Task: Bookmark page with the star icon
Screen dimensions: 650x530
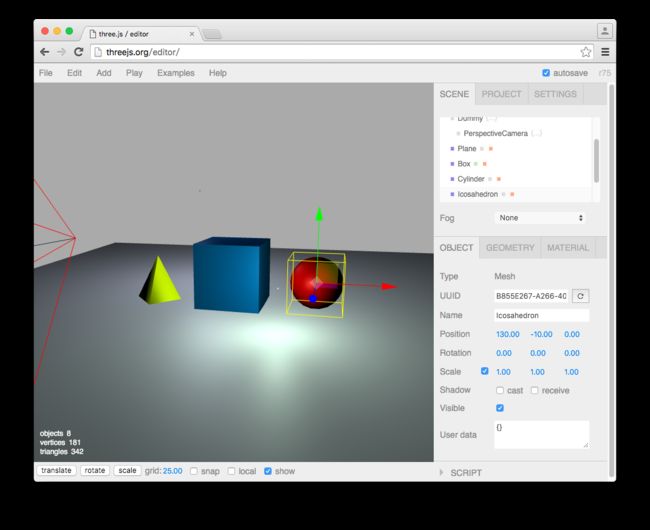Action: [x=585, y=52]
